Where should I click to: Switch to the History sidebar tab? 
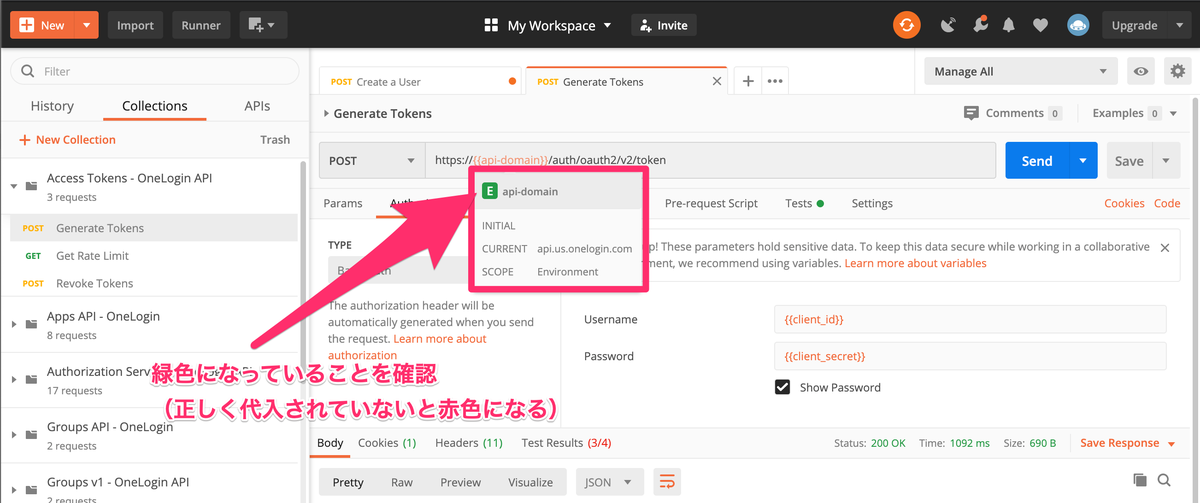[x=52, y=105]
